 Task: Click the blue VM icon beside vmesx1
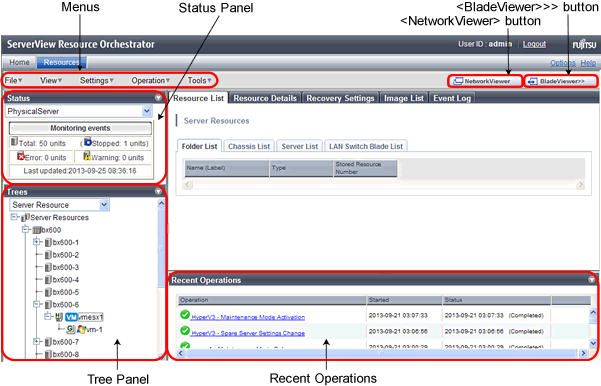[x=71, y=317]
